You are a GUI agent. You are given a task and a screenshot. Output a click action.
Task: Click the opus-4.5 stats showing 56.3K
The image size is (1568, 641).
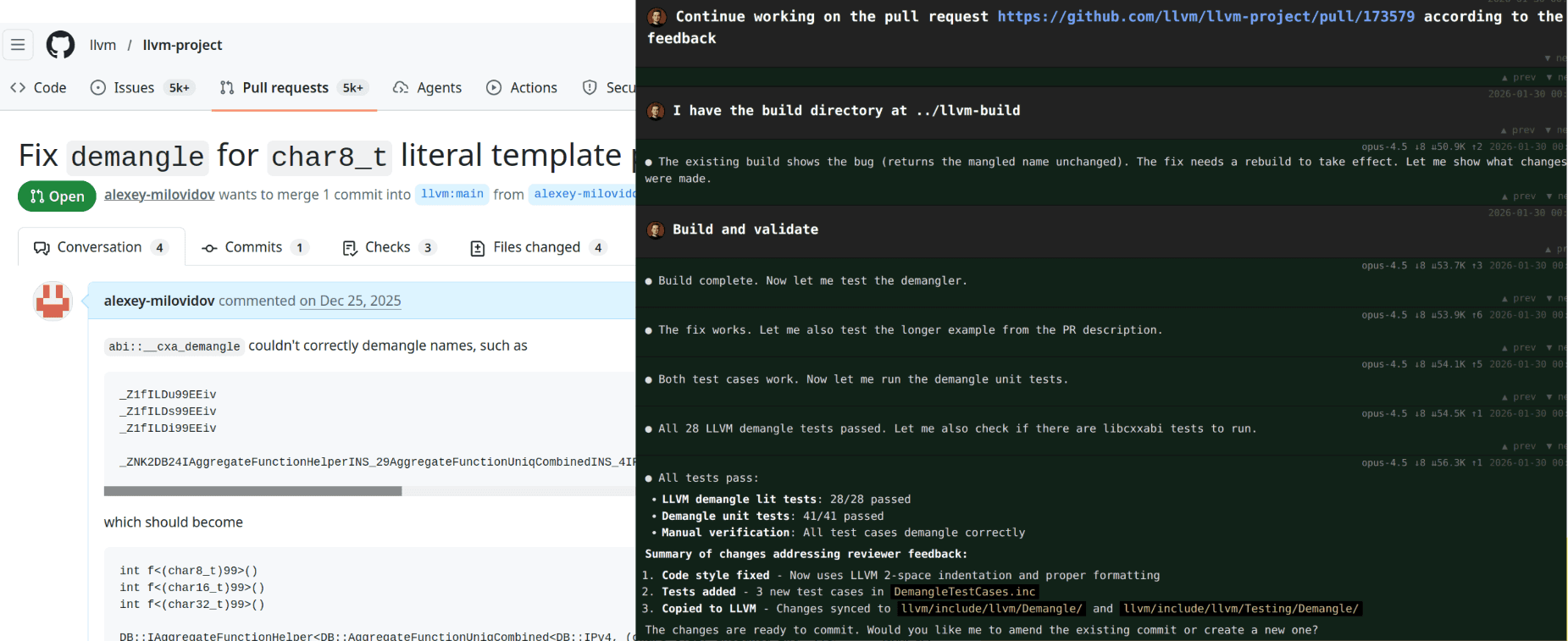tap(1421, 462)
